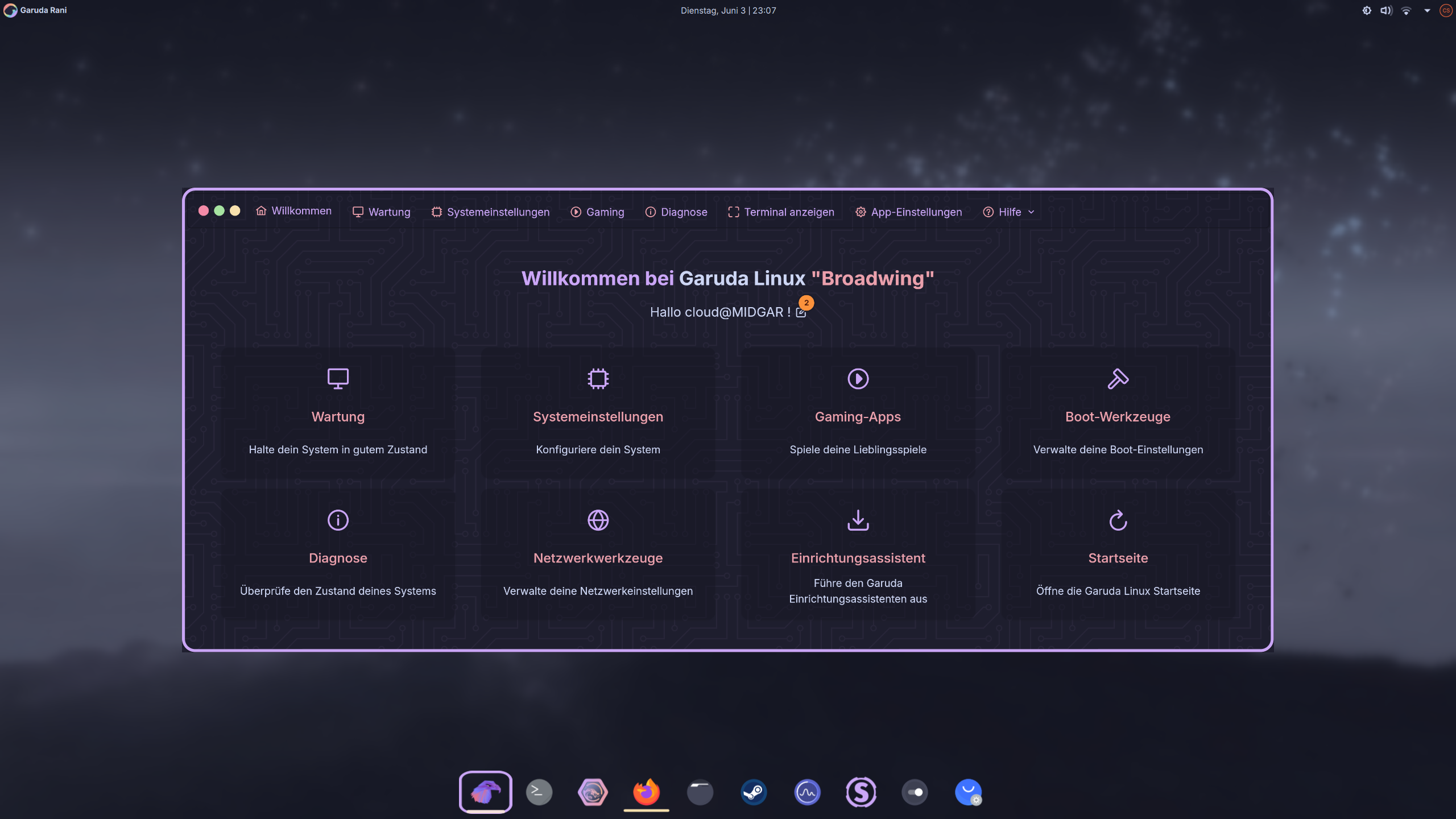Open the Garuda Rani application menu
This screenshot has width=1456, height=819.
coord(35,10)
